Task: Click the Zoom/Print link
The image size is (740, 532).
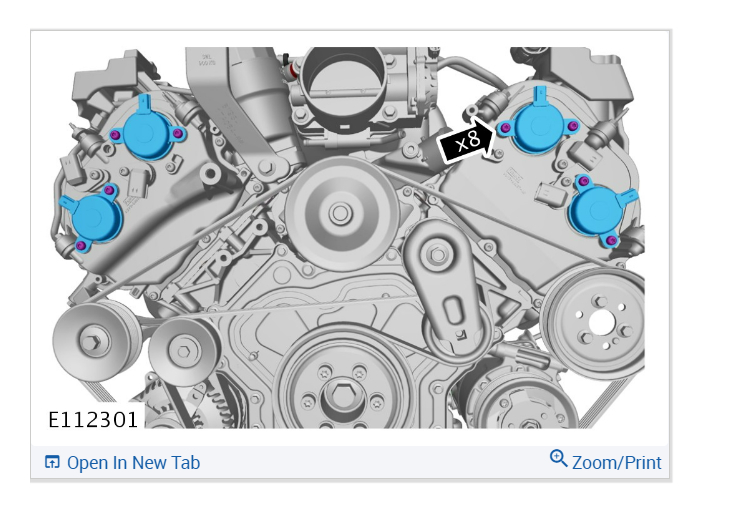Action: coord(616,463)
